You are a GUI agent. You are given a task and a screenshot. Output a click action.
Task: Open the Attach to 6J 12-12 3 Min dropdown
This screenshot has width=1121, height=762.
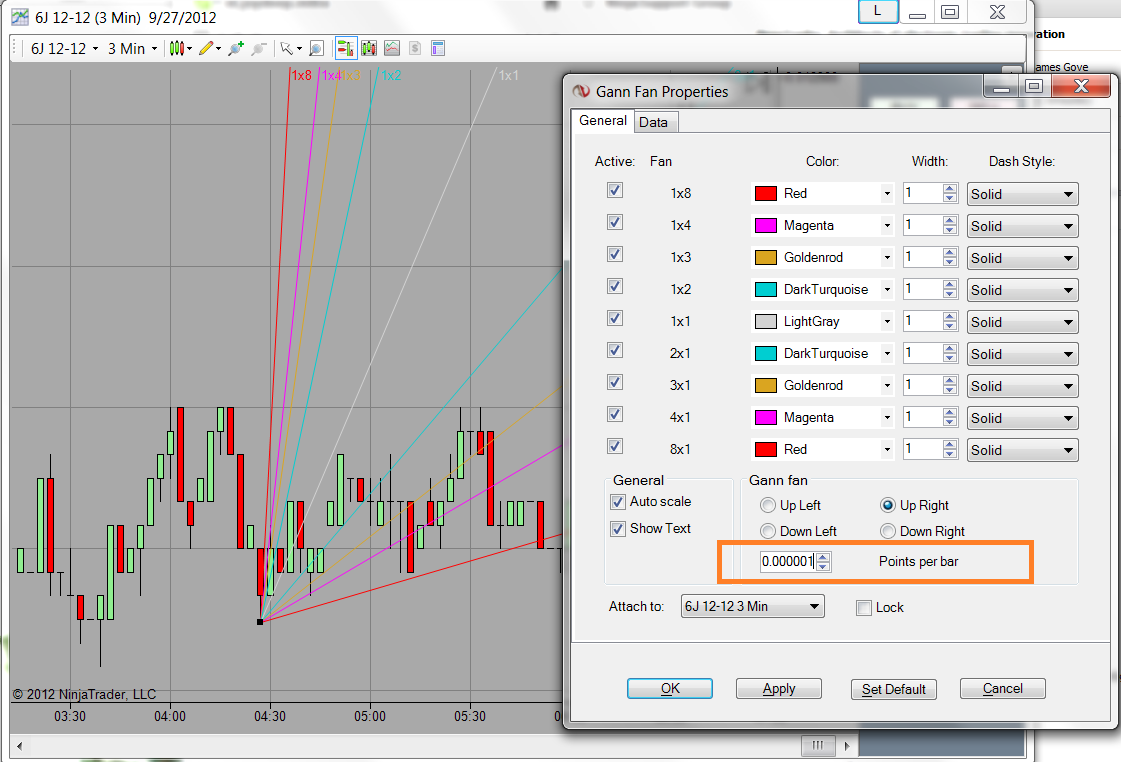[752, 606]
